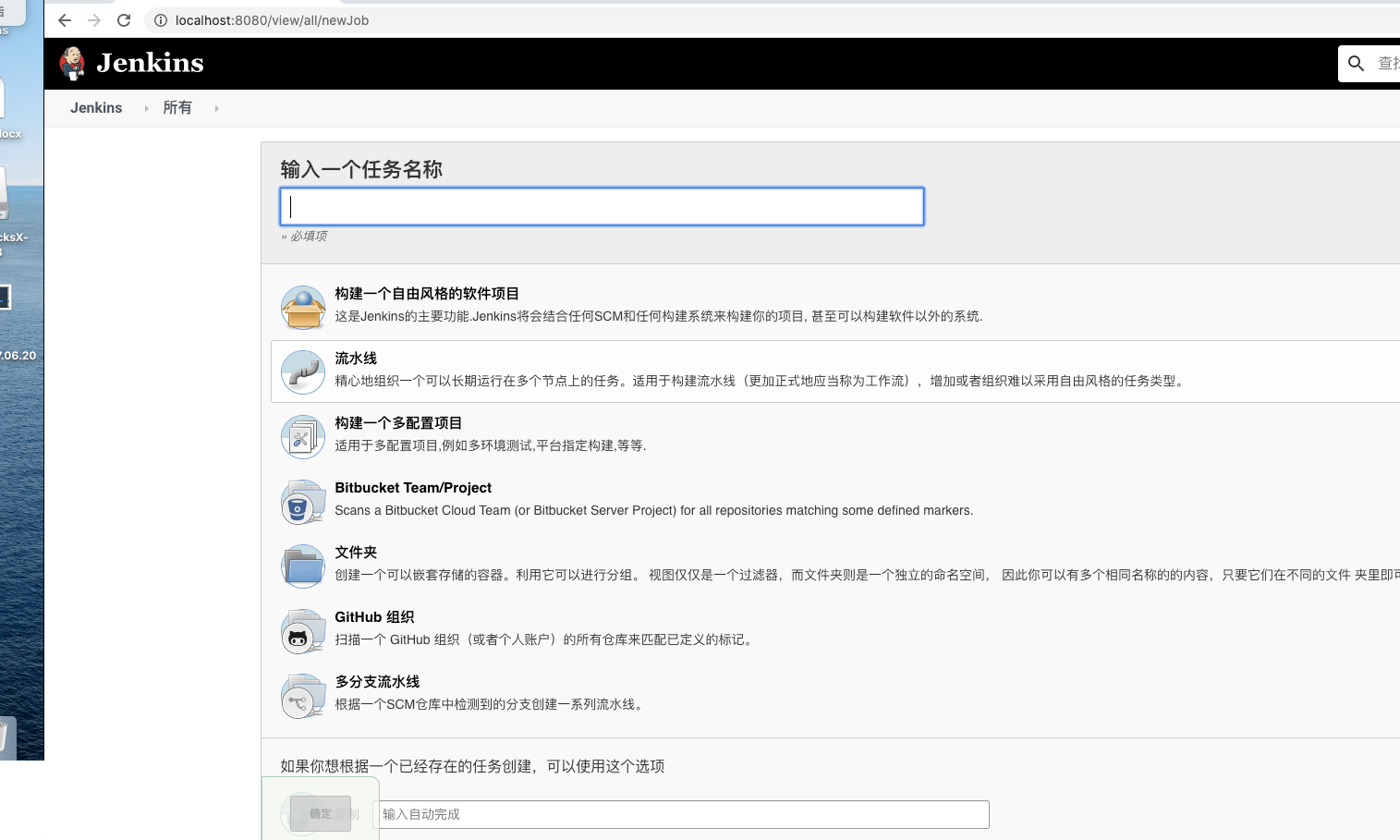This screenshot has height=840, width=1400.
Task: Click description 扫描一个 GitHub 组织
Action: click(546, 639)
